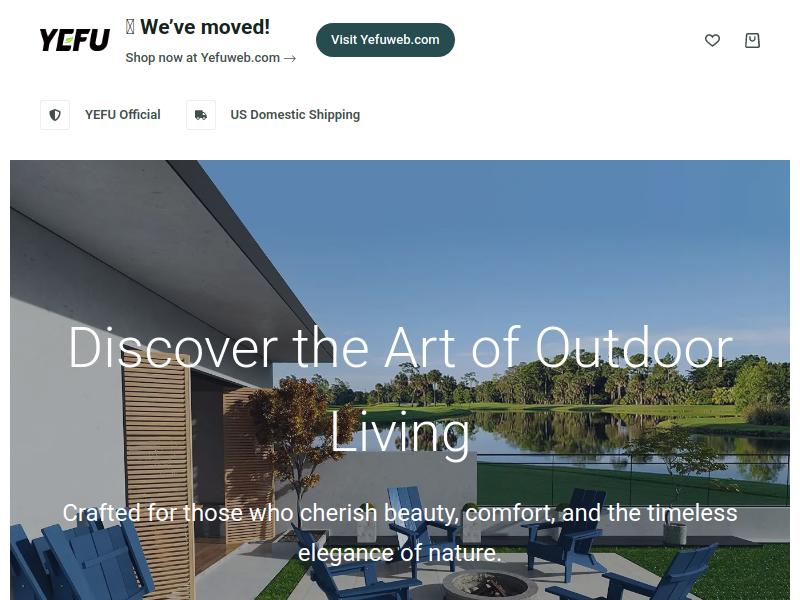Image resolution: width=800 pixels, height=600 pixels.
Task: Click the arrow after Shop now at Yefuweb.com
Action: [x=290, y=58]
